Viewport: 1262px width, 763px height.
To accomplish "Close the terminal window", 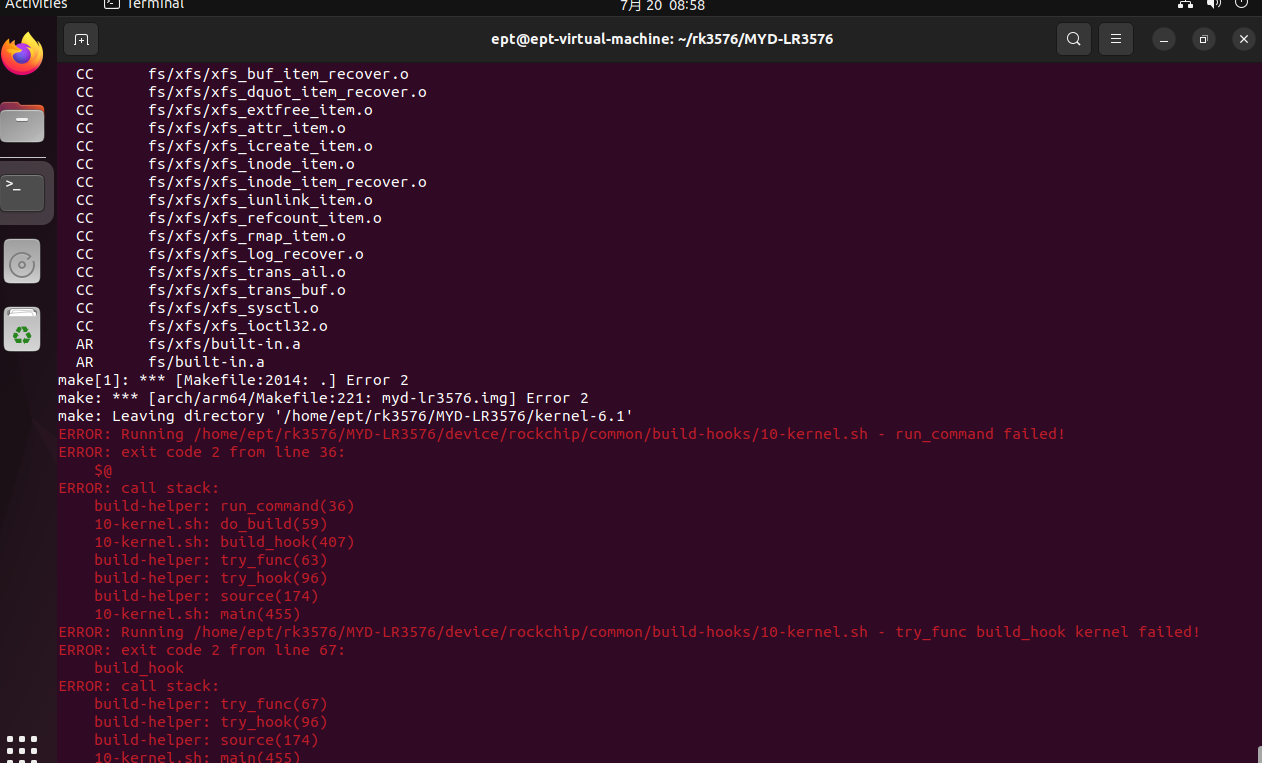I will pos(1243,39).
